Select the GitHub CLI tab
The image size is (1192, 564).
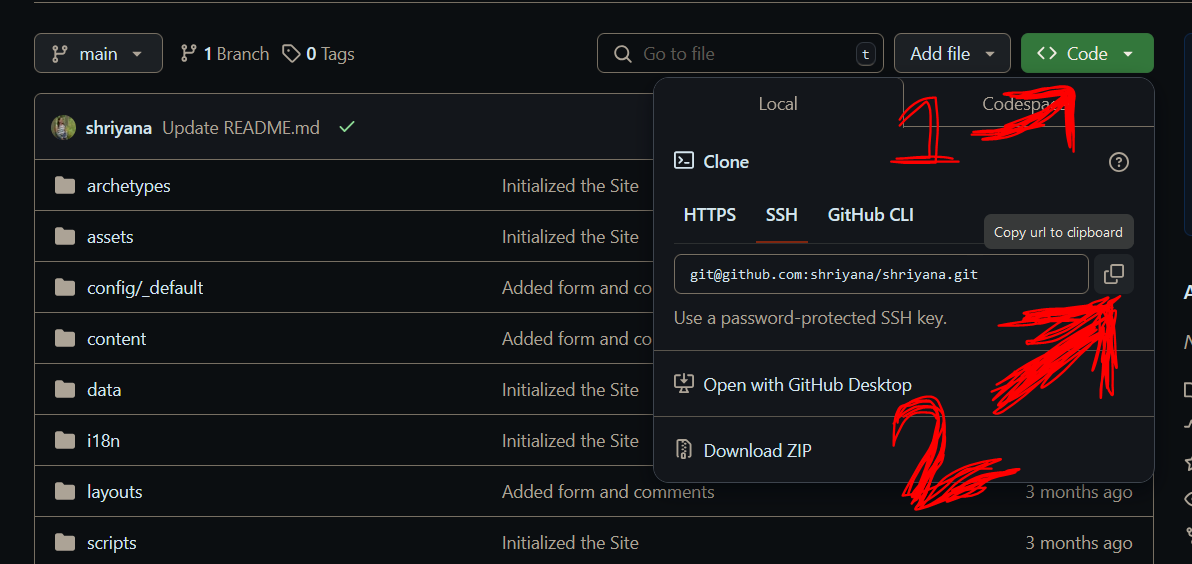(x=870, y=215)
